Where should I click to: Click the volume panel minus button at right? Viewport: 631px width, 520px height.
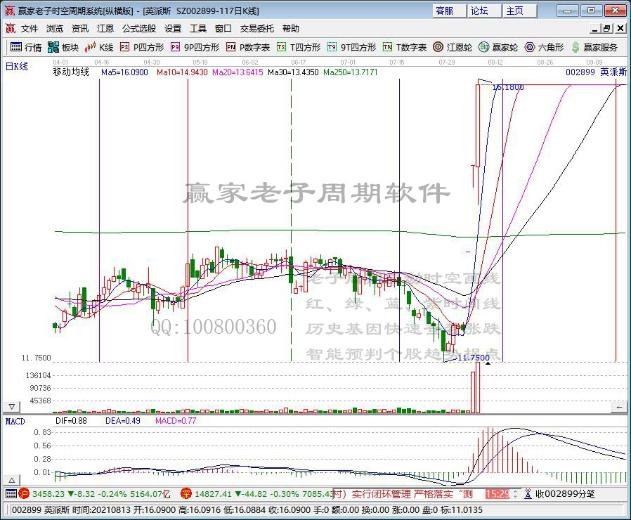(619, 407)
